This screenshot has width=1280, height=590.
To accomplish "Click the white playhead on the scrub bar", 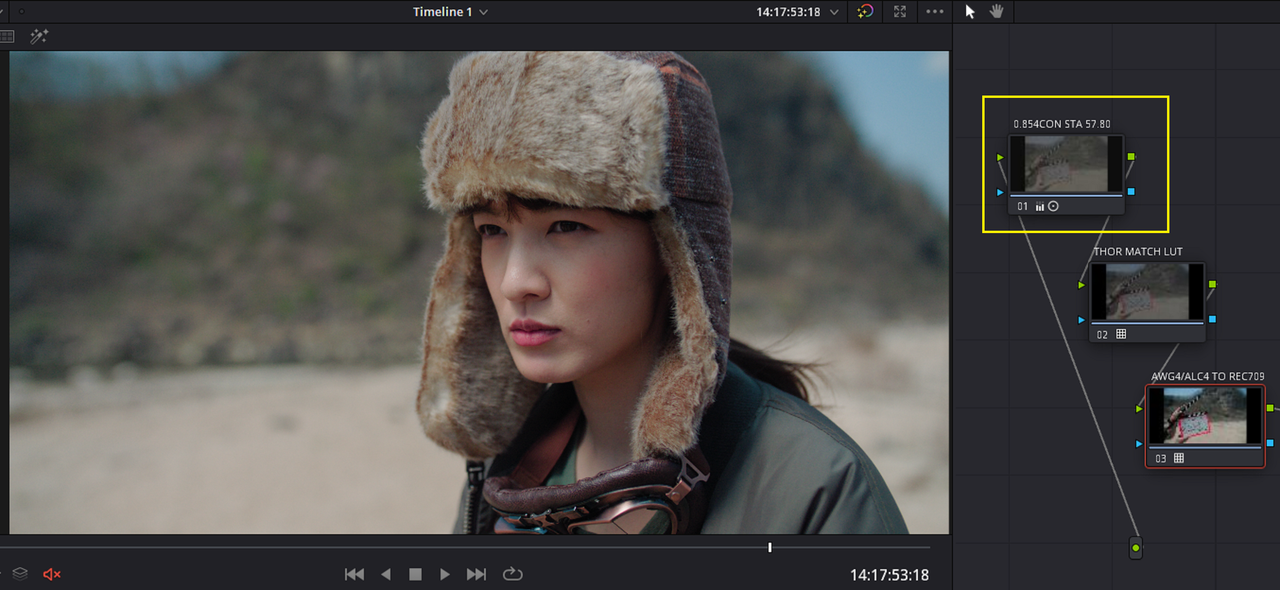I will point(770,547).
